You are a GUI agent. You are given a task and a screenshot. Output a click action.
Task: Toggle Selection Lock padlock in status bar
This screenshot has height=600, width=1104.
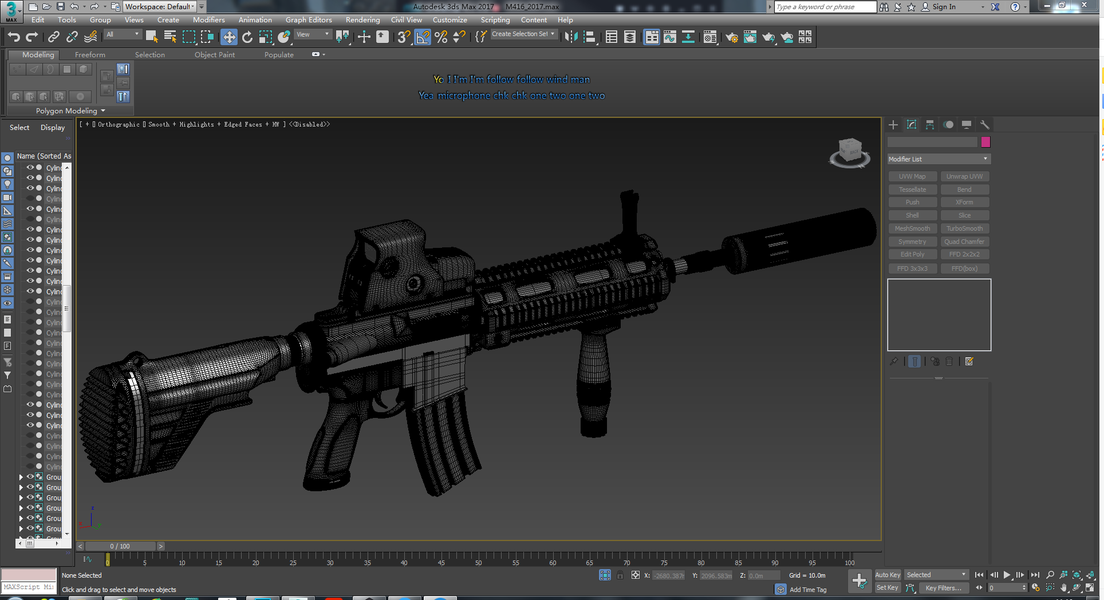point(620,575)
